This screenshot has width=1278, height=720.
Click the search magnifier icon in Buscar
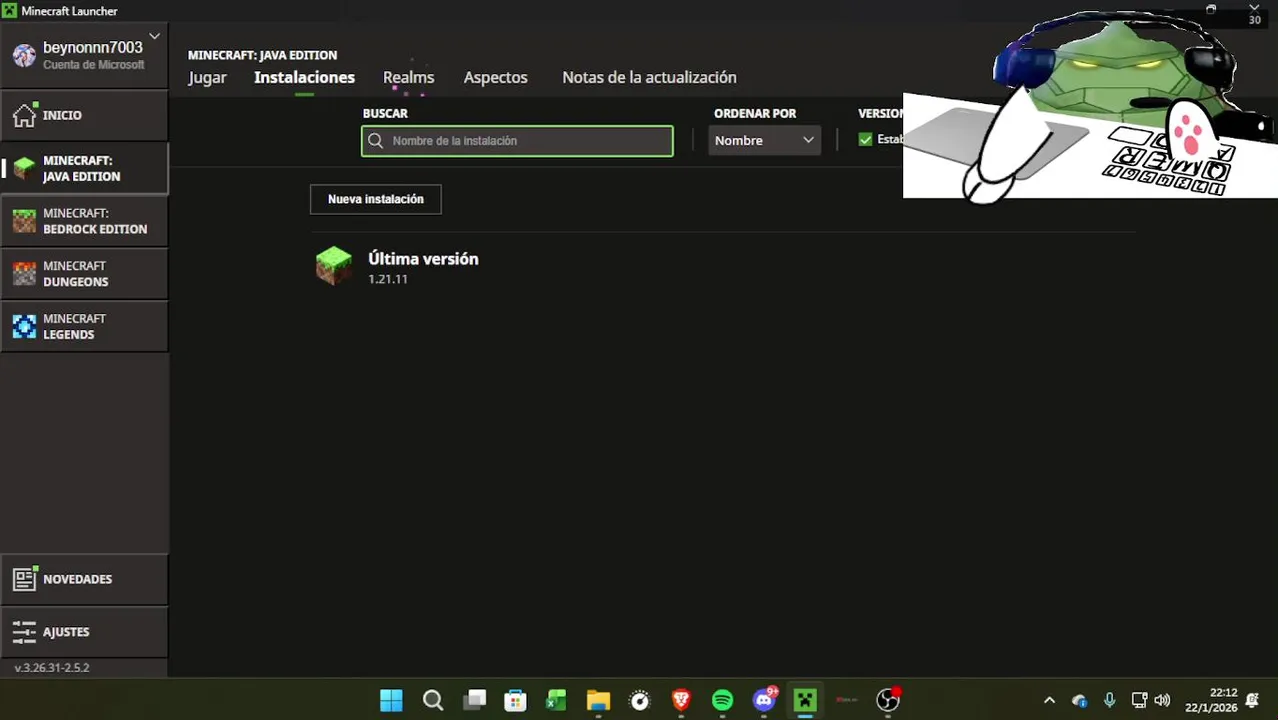point(376,141)
